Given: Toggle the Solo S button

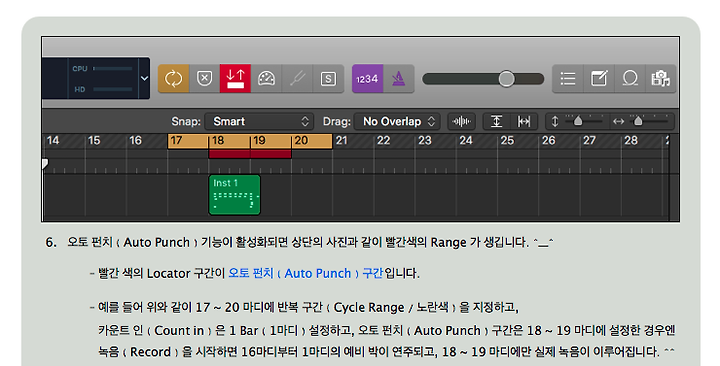Looking at the screenshot, I should (328, 79).
